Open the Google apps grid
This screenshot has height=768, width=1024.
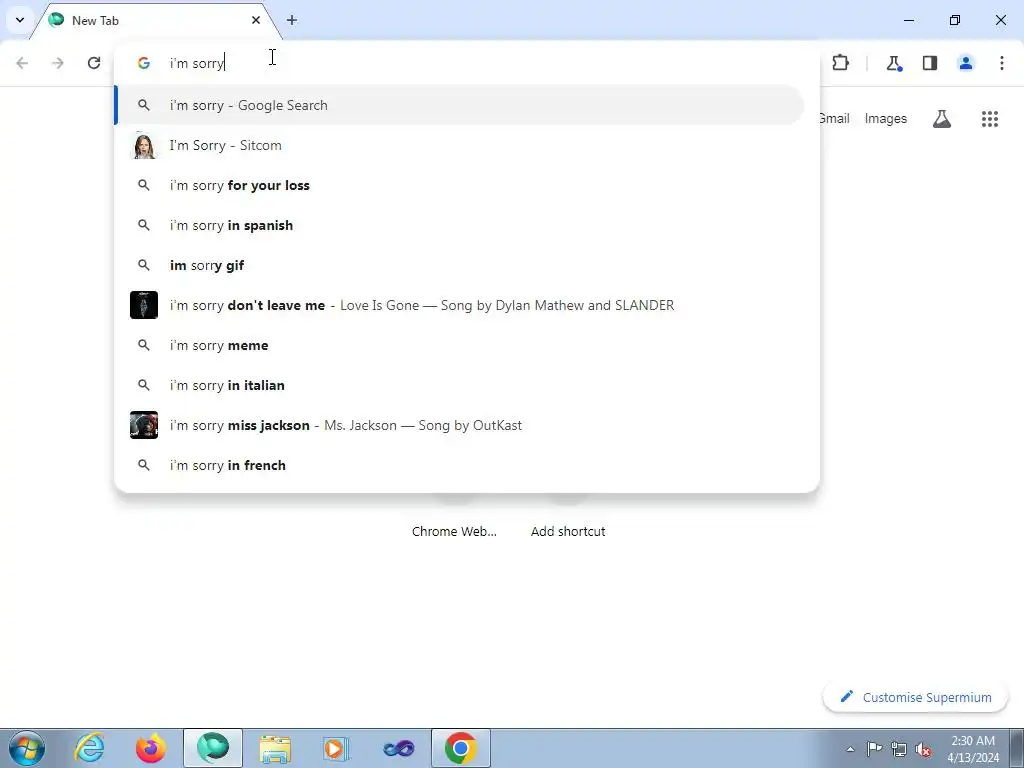[990, 119]
